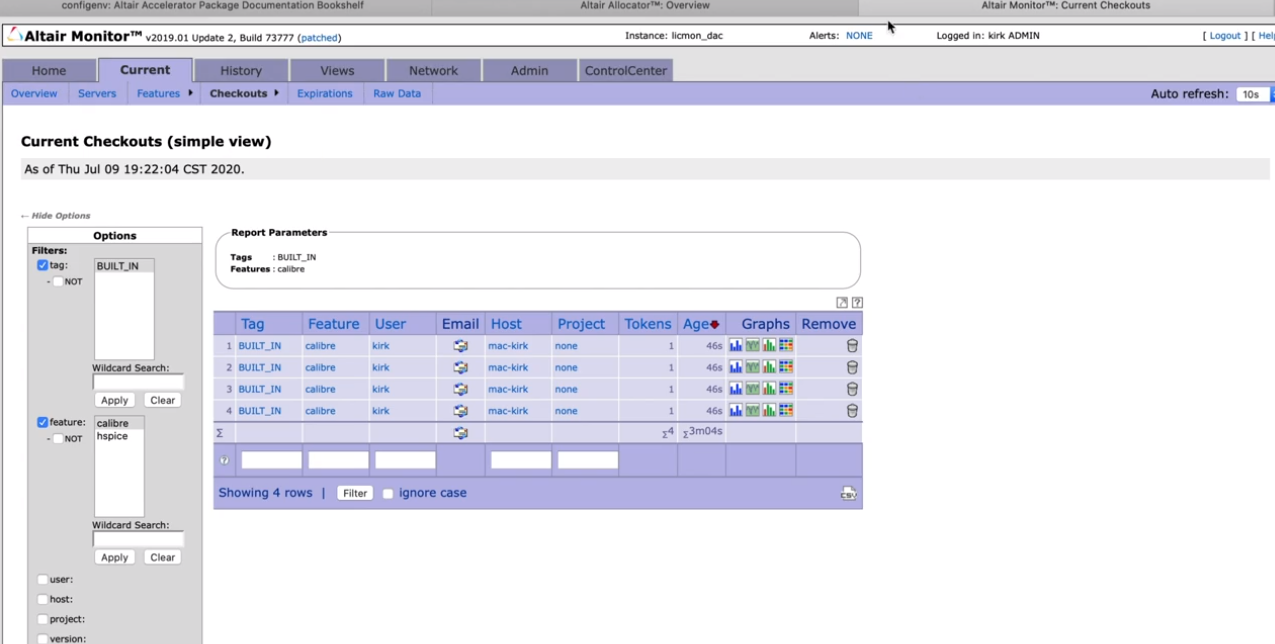This screenshot has height=644, width=1275.
Task: Switch to the History tab
Action: (x=241, y=71)
